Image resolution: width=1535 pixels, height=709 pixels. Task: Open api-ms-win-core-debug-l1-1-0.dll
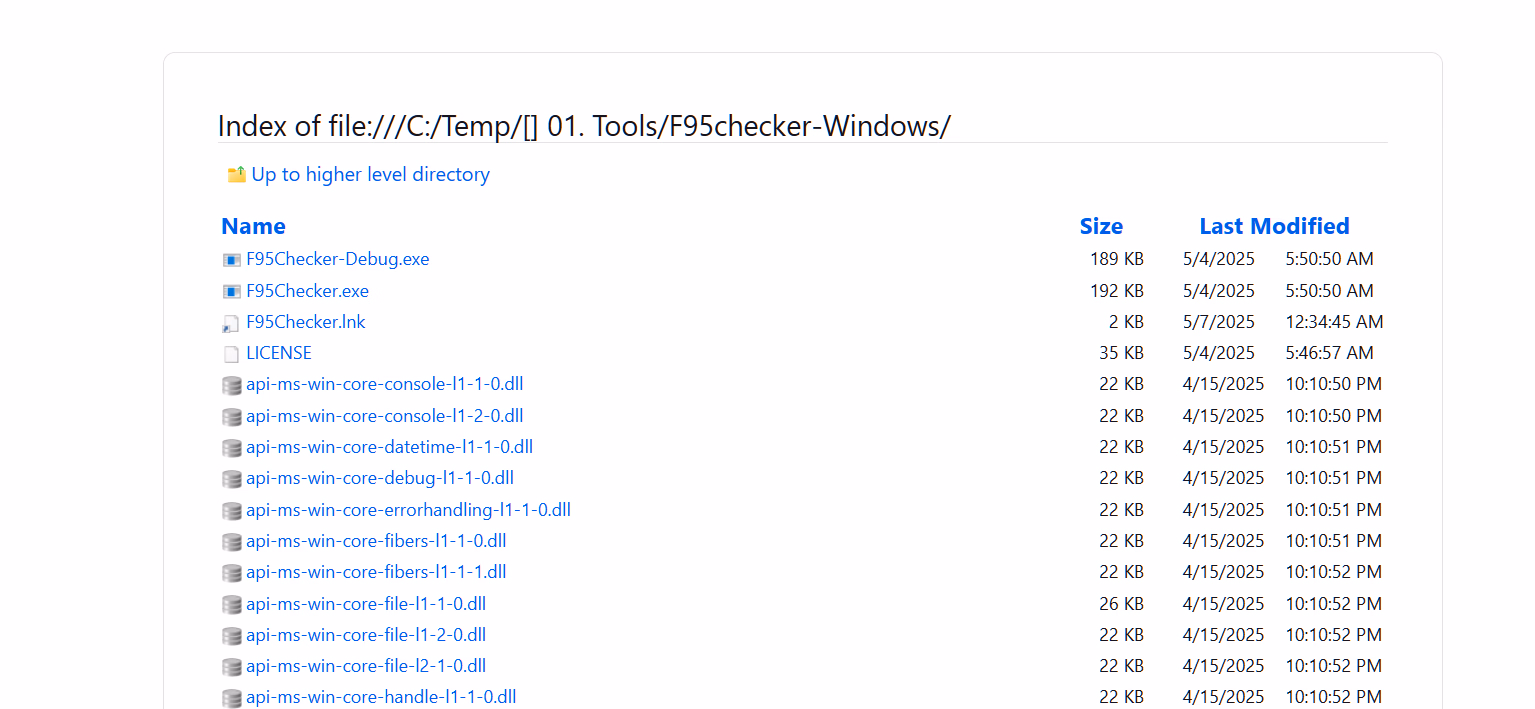380,478
